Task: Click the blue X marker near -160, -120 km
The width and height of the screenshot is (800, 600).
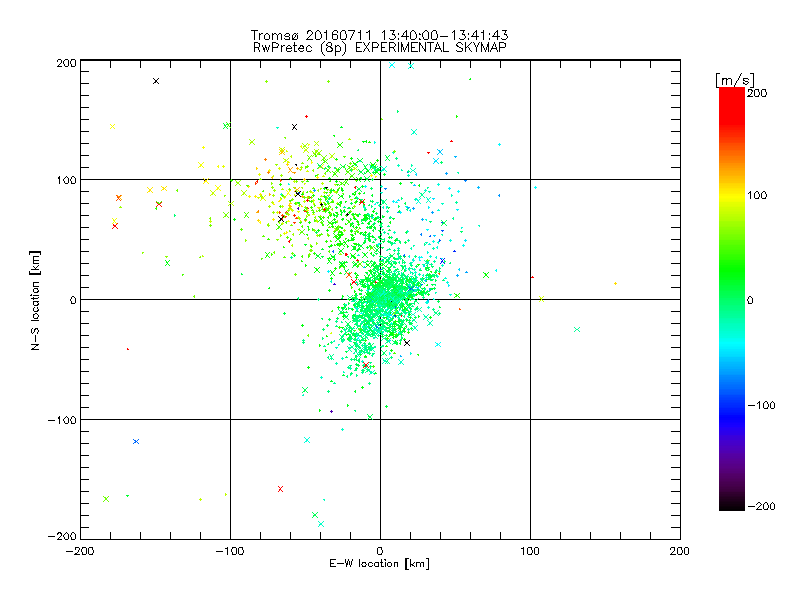Action: tap(136, 441)
